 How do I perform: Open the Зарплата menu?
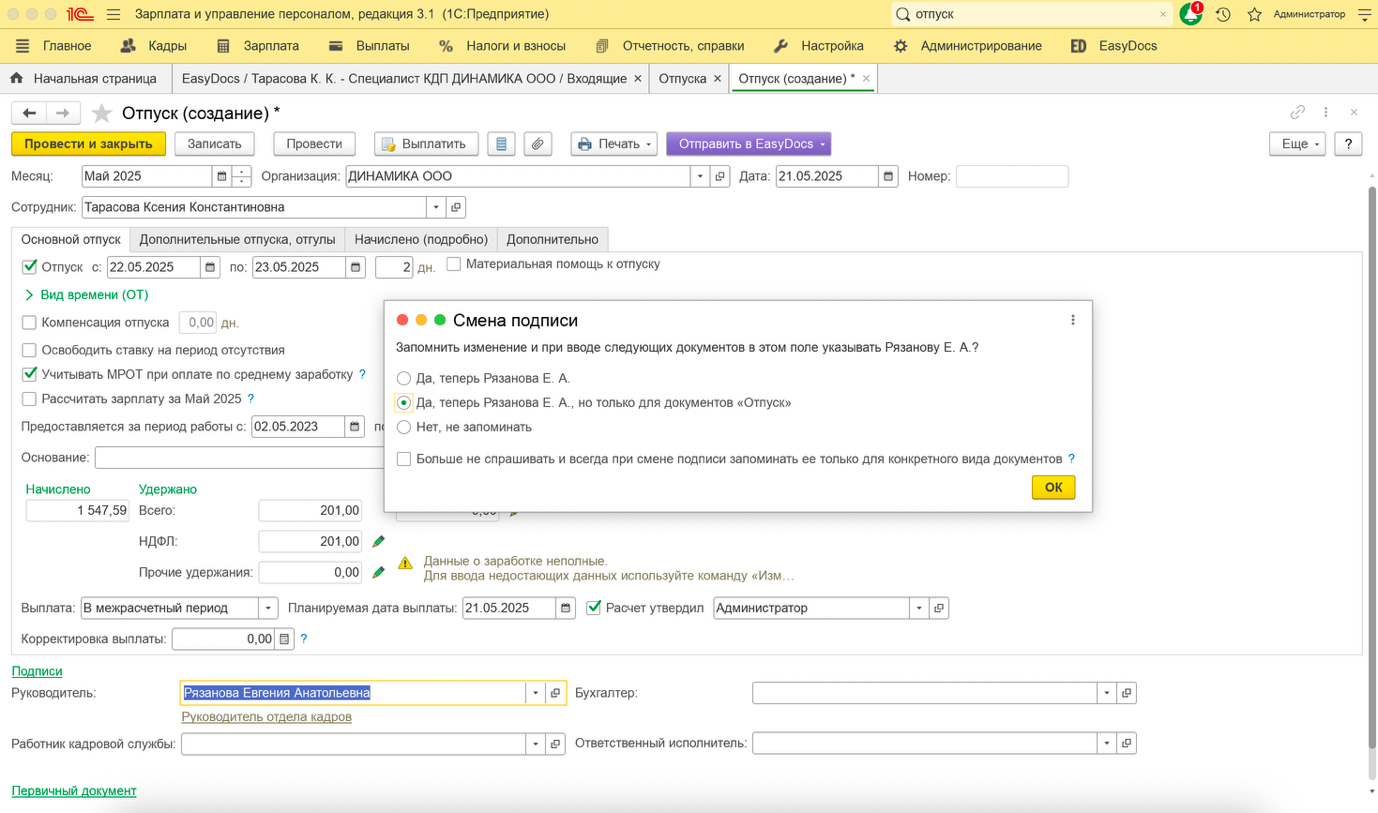pyautogui.click(x=259, y=46)
